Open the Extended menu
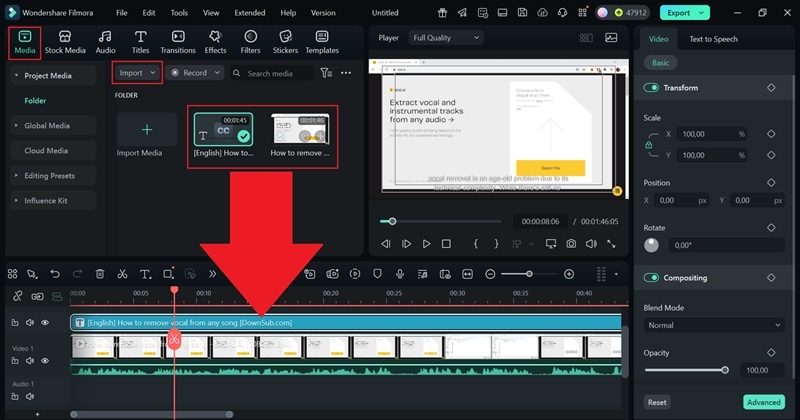Screen dimensions: 800x420 (249, 13)
